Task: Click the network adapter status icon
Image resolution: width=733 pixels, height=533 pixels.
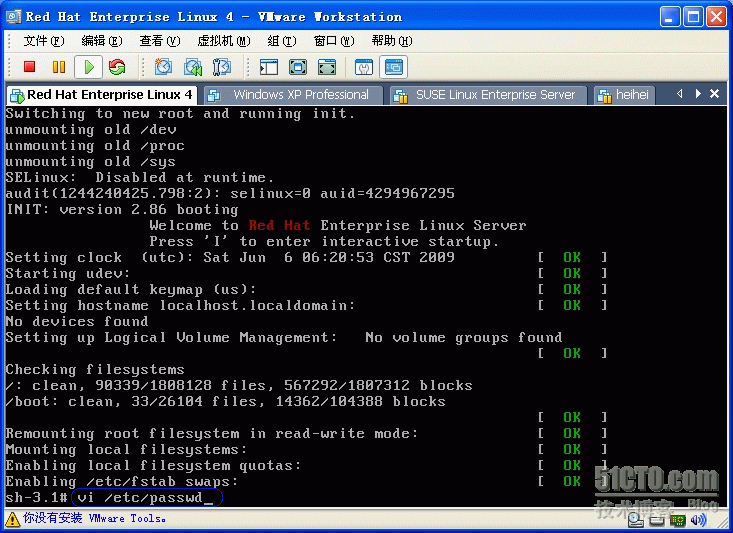Action: pos(678,520)
